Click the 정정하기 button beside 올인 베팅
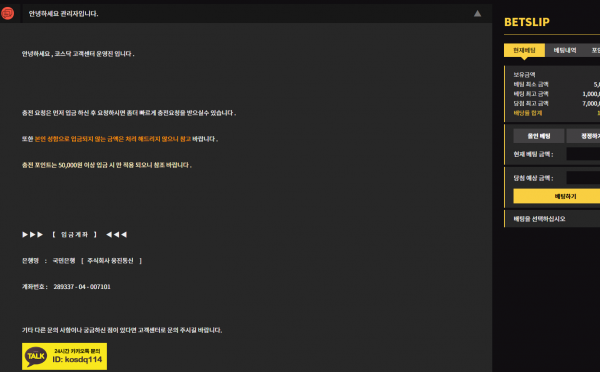This screenshot has width=600, height=372. coord(583,136)
